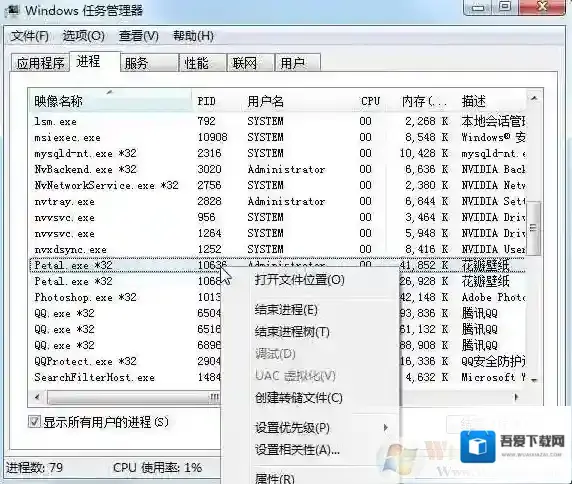
Task: Select QQ.exe with PID 6504
Action: [x=124, y=313]
